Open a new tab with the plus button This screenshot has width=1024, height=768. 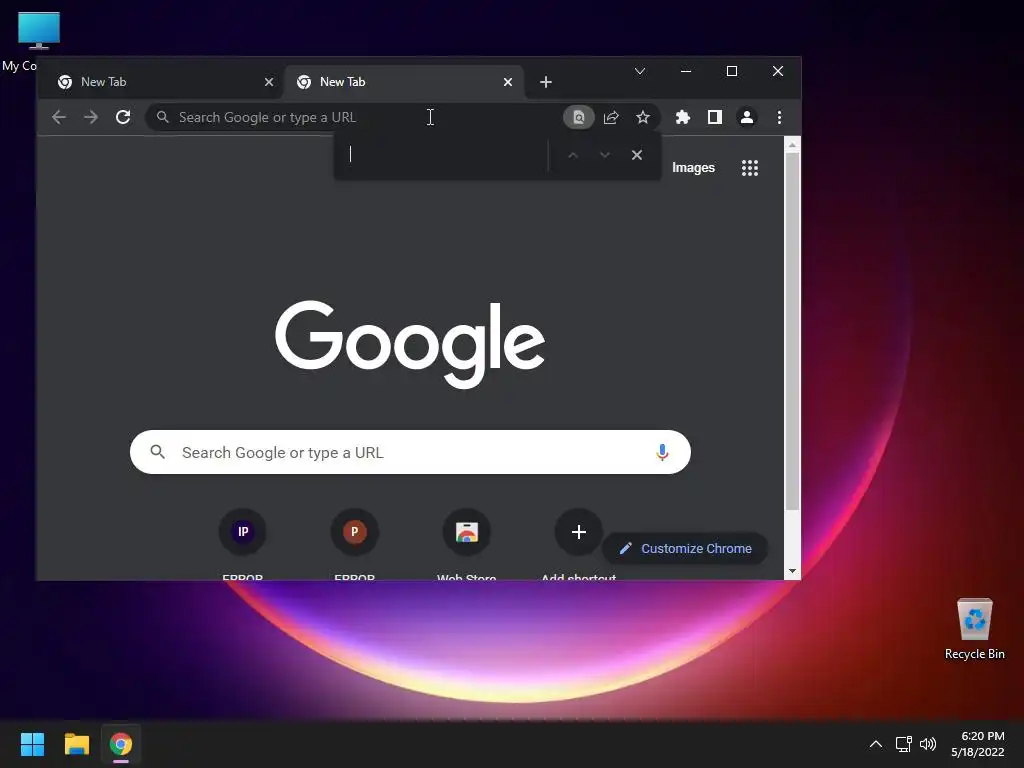click(546, 82)
